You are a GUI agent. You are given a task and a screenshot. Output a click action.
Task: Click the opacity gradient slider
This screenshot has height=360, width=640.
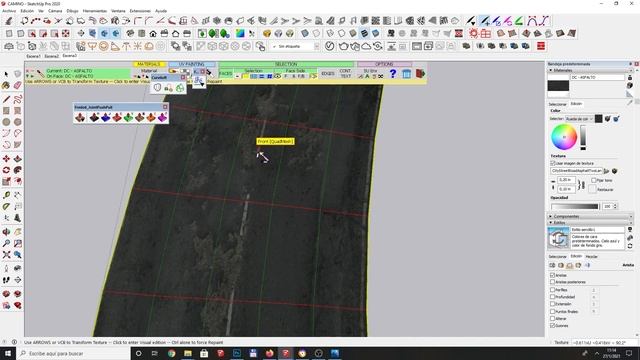point(574,207)
